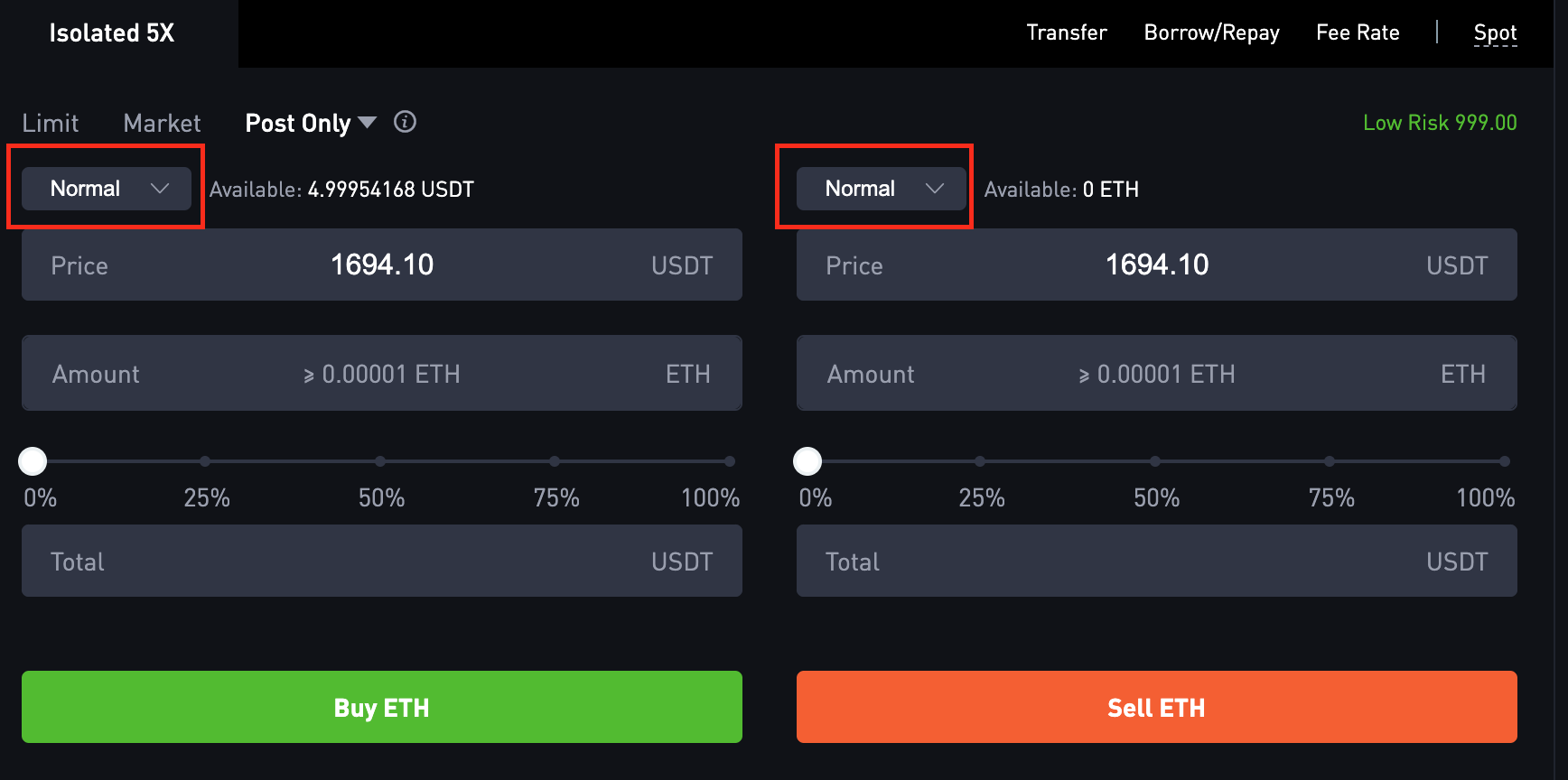The height and width of the screenshot is (780, 1568).
Task: Switch to the Market order tab
Action: point(163,123)
